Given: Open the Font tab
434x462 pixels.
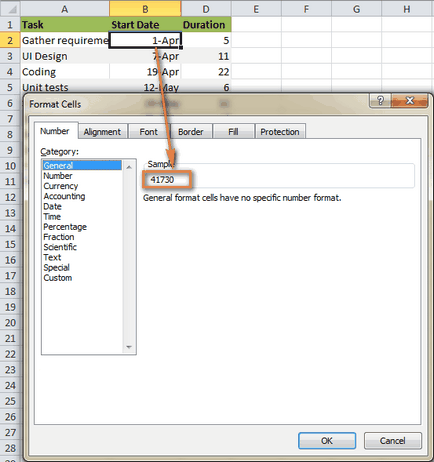Looking at the screenshot, I should coord(149,132).
